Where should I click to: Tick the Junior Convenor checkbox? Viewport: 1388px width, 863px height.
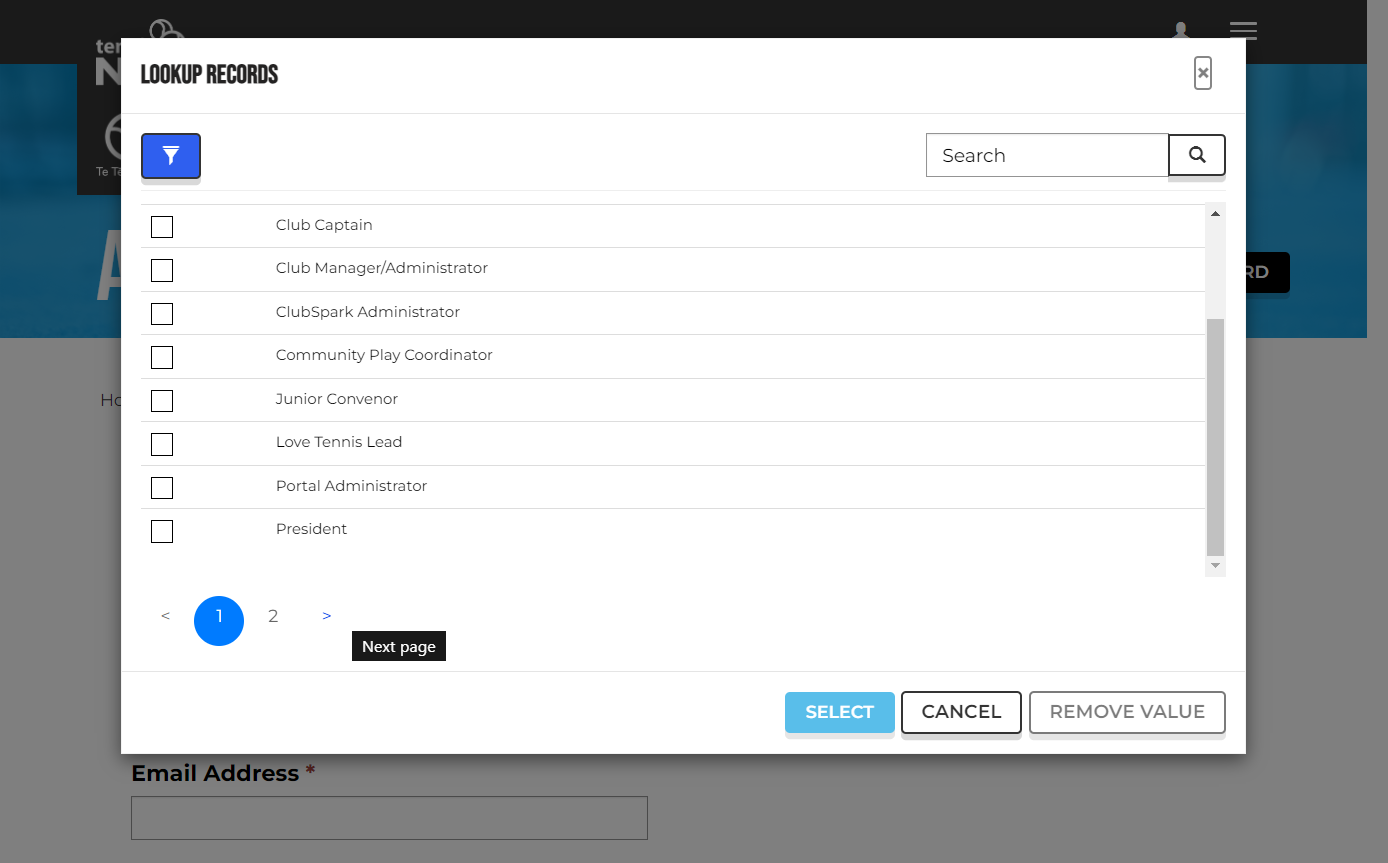pos(162,401)
